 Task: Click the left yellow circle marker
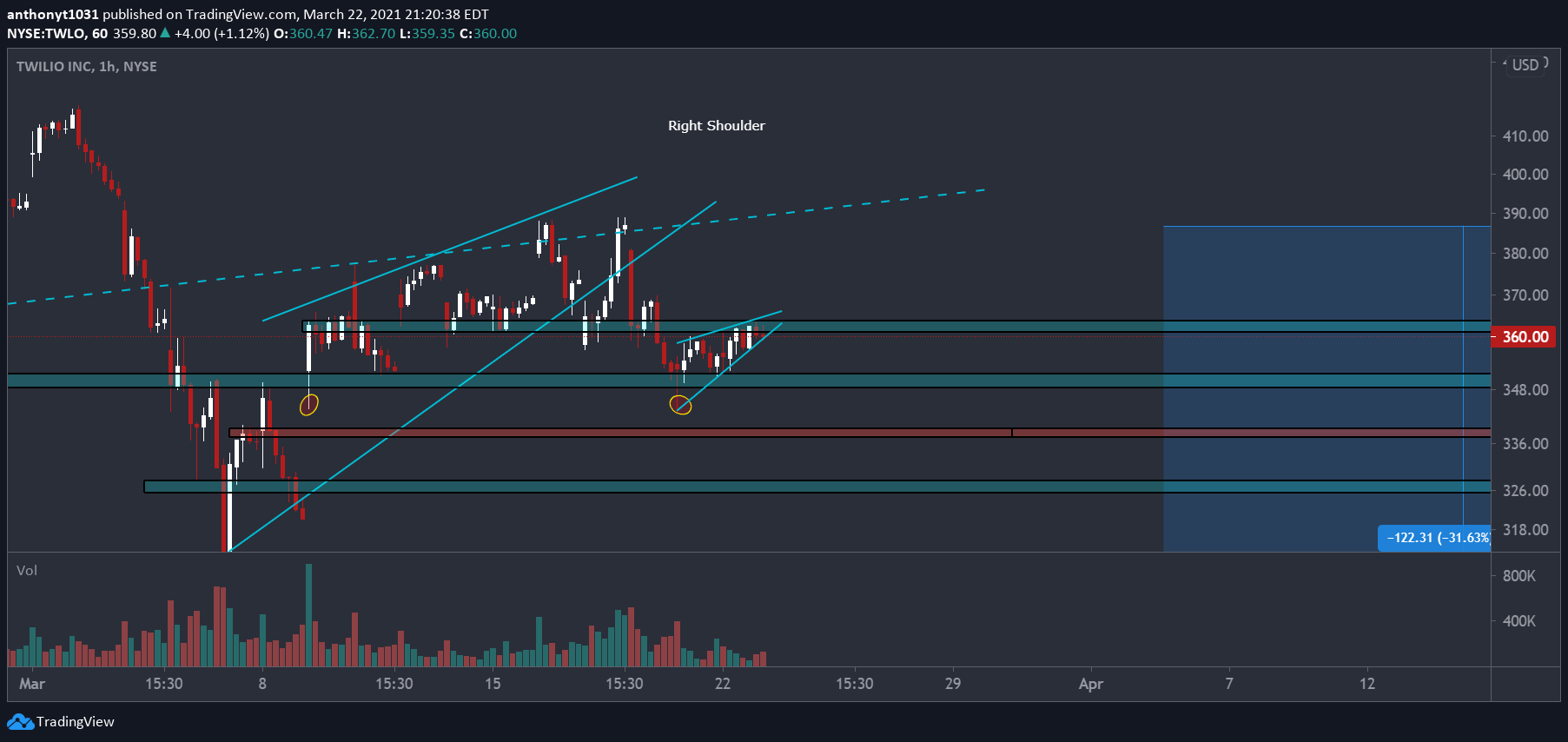click(309, 404)
